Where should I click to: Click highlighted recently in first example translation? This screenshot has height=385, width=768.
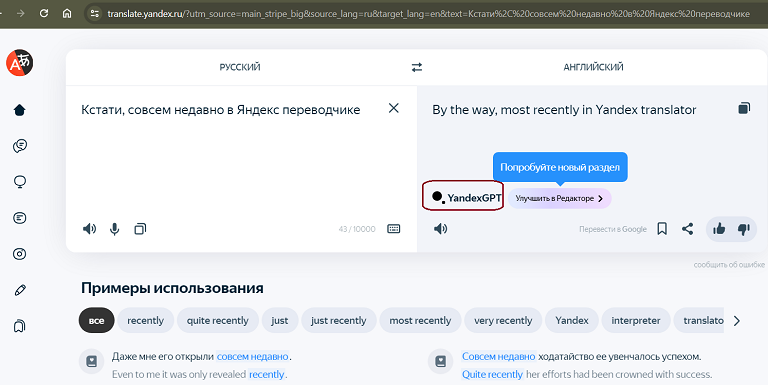coord(267,375)
